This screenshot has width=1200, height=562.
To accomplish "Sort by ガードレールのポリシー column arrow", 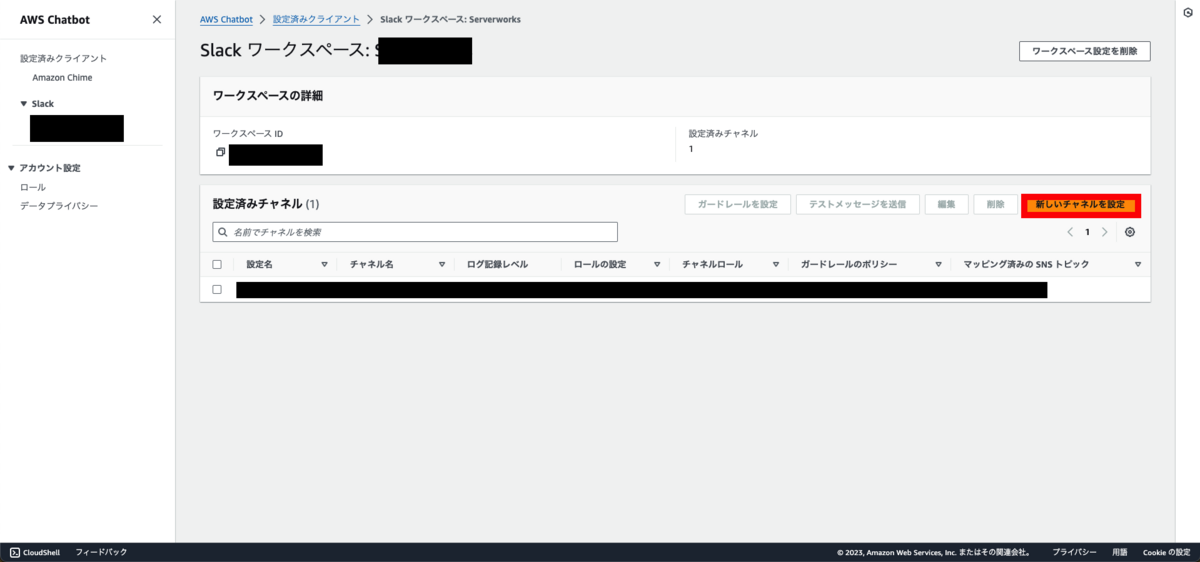I will tap(939, 265).
